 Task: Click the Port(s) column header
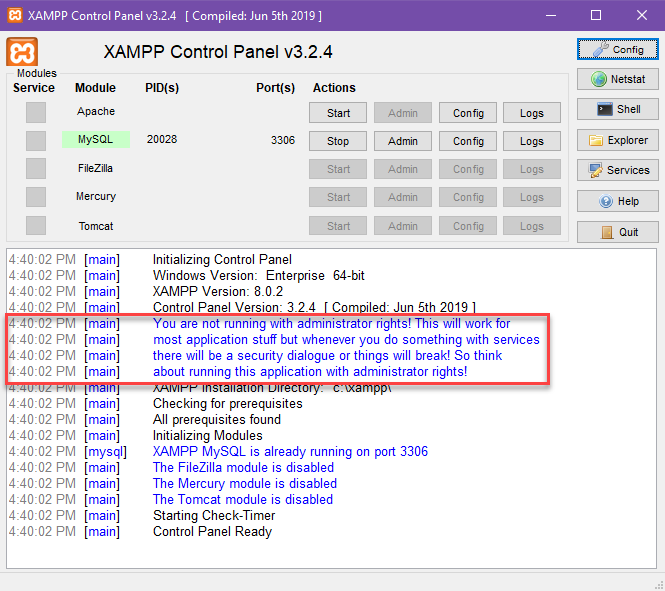tap(275, 88)
